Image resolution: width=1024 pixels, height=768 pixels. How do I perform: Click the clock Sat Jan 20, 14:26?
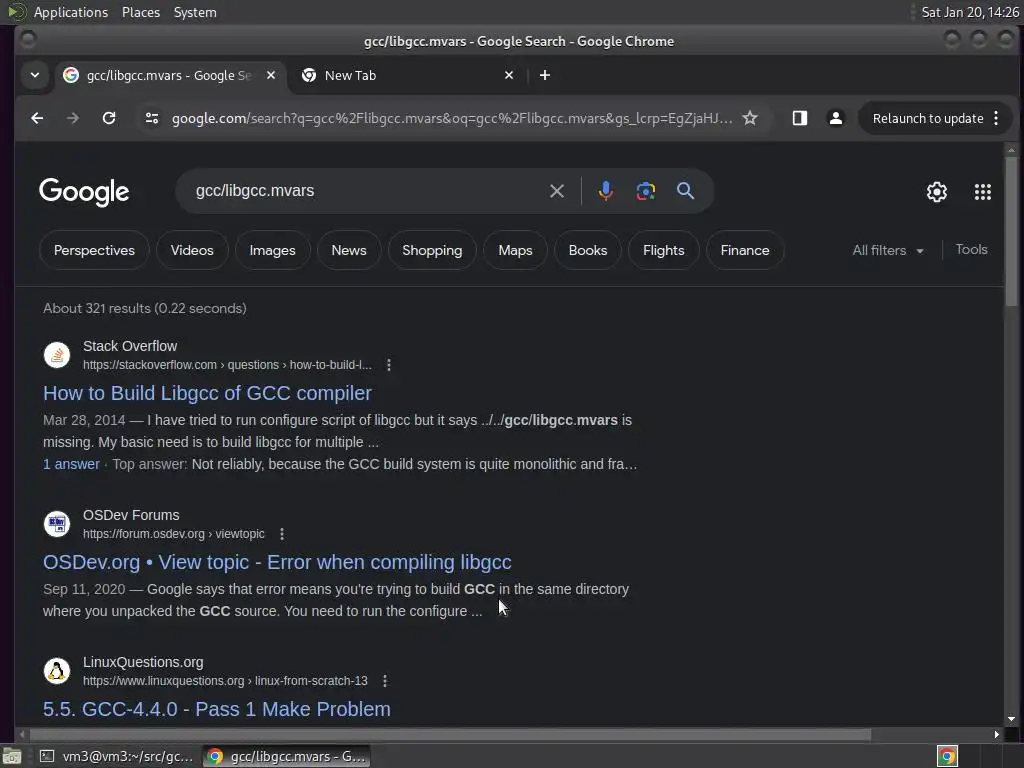coord(970,12)
